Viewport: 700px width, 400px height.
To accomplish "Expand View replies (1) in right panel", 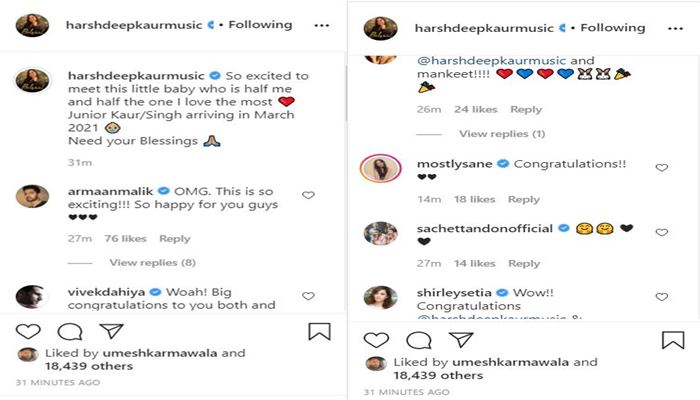I will [x=502, y=133].
